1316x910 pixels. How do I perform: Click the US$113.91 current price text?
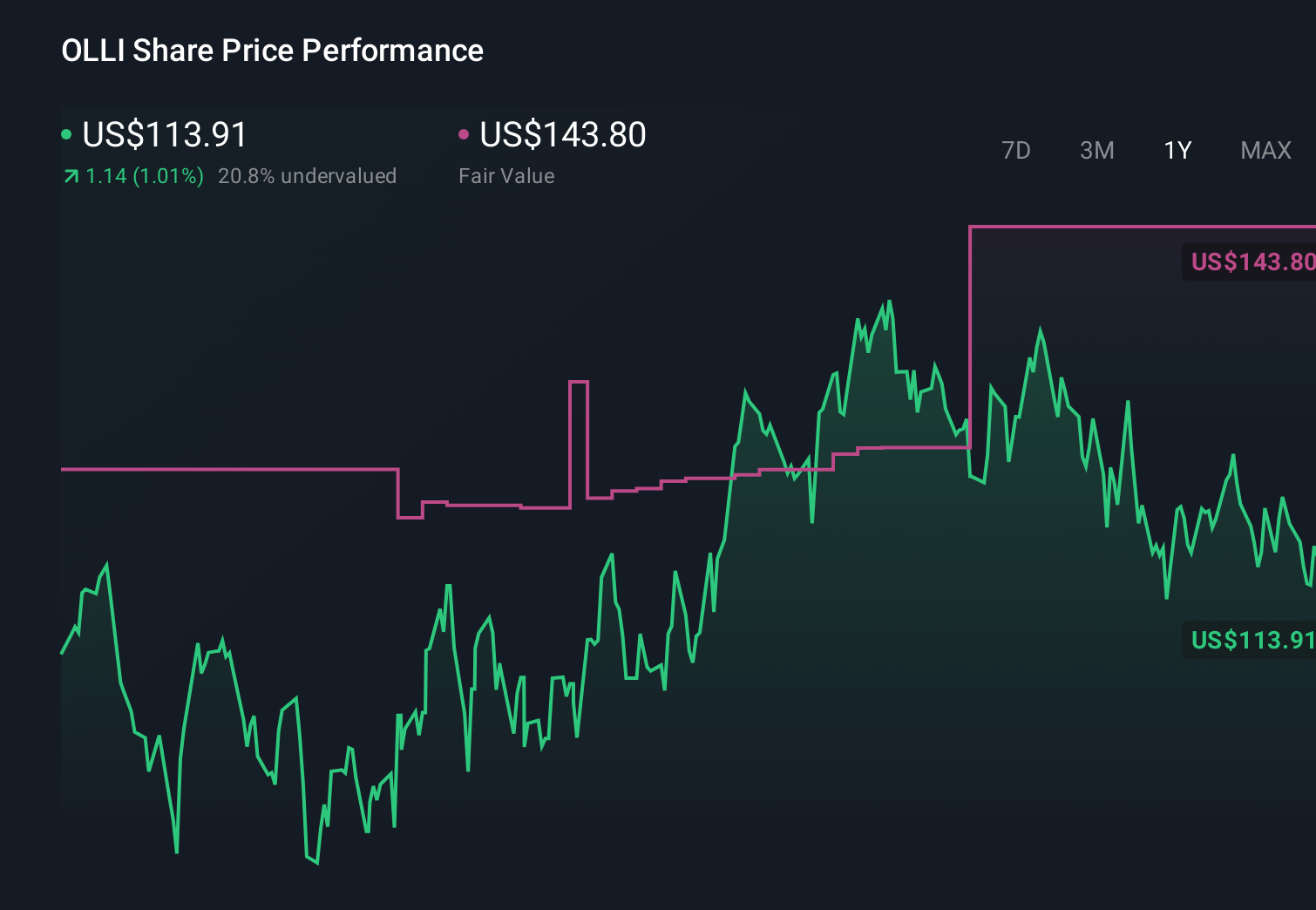[164, 135]
